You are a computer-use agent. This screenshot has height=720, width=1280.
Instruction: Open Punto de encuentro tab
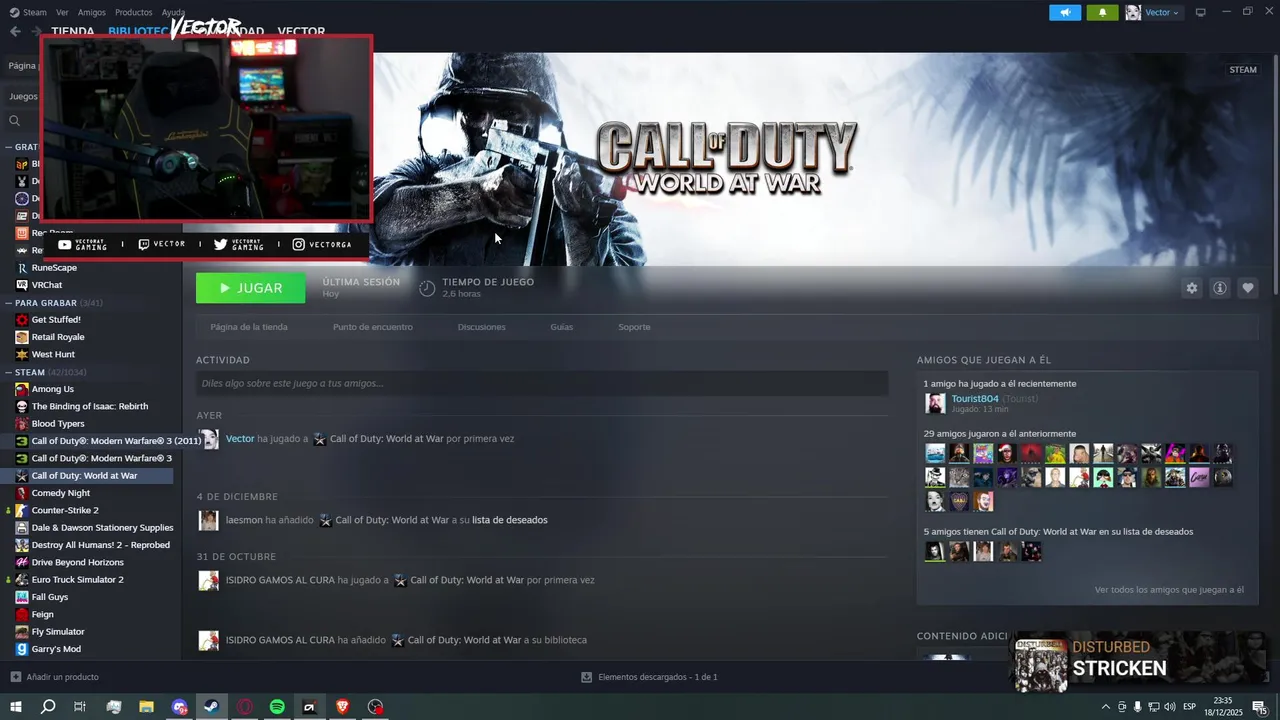[372, 327]
